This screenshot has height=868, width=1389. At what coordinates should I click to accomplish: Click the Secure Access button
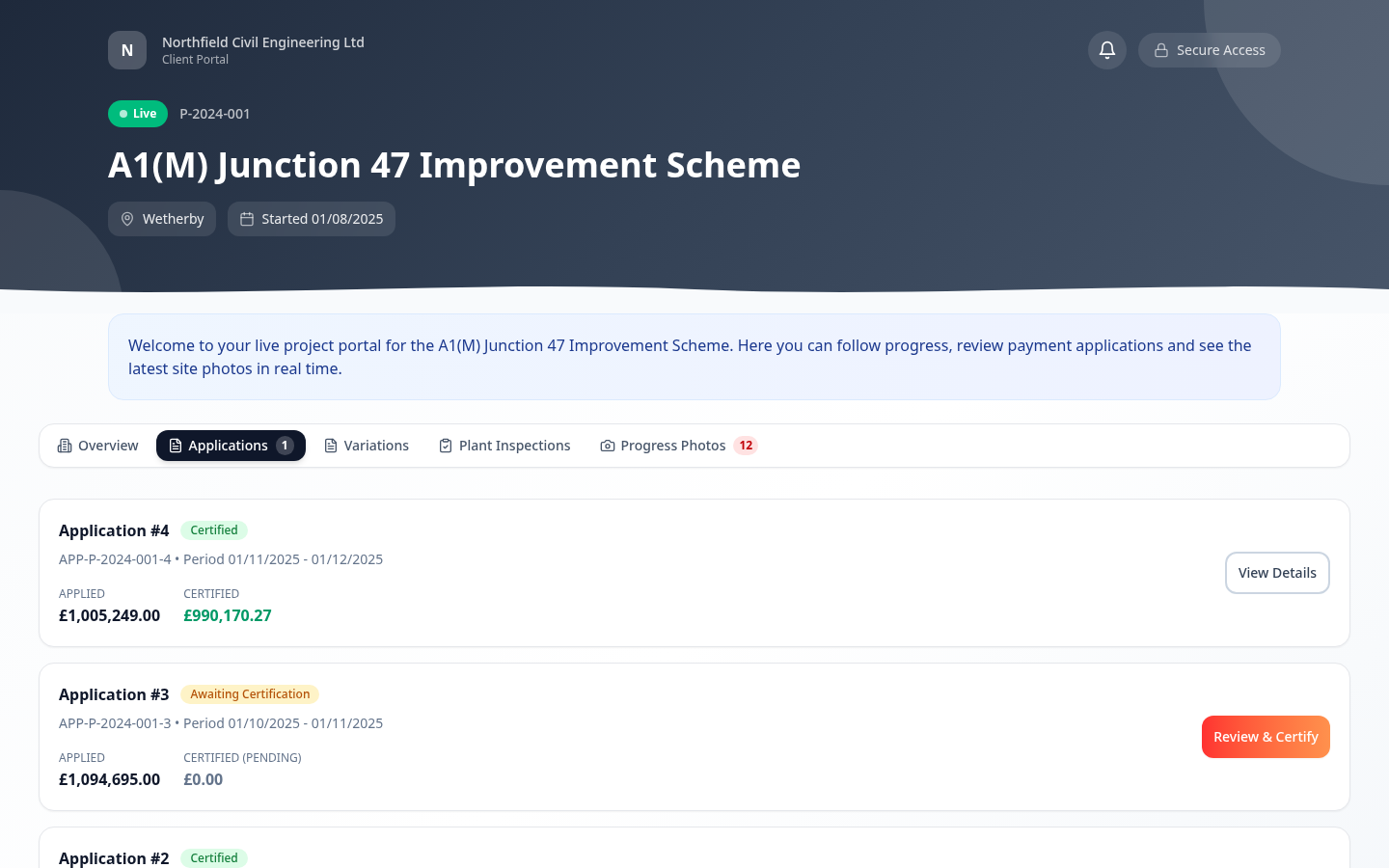pos(1210,50)
